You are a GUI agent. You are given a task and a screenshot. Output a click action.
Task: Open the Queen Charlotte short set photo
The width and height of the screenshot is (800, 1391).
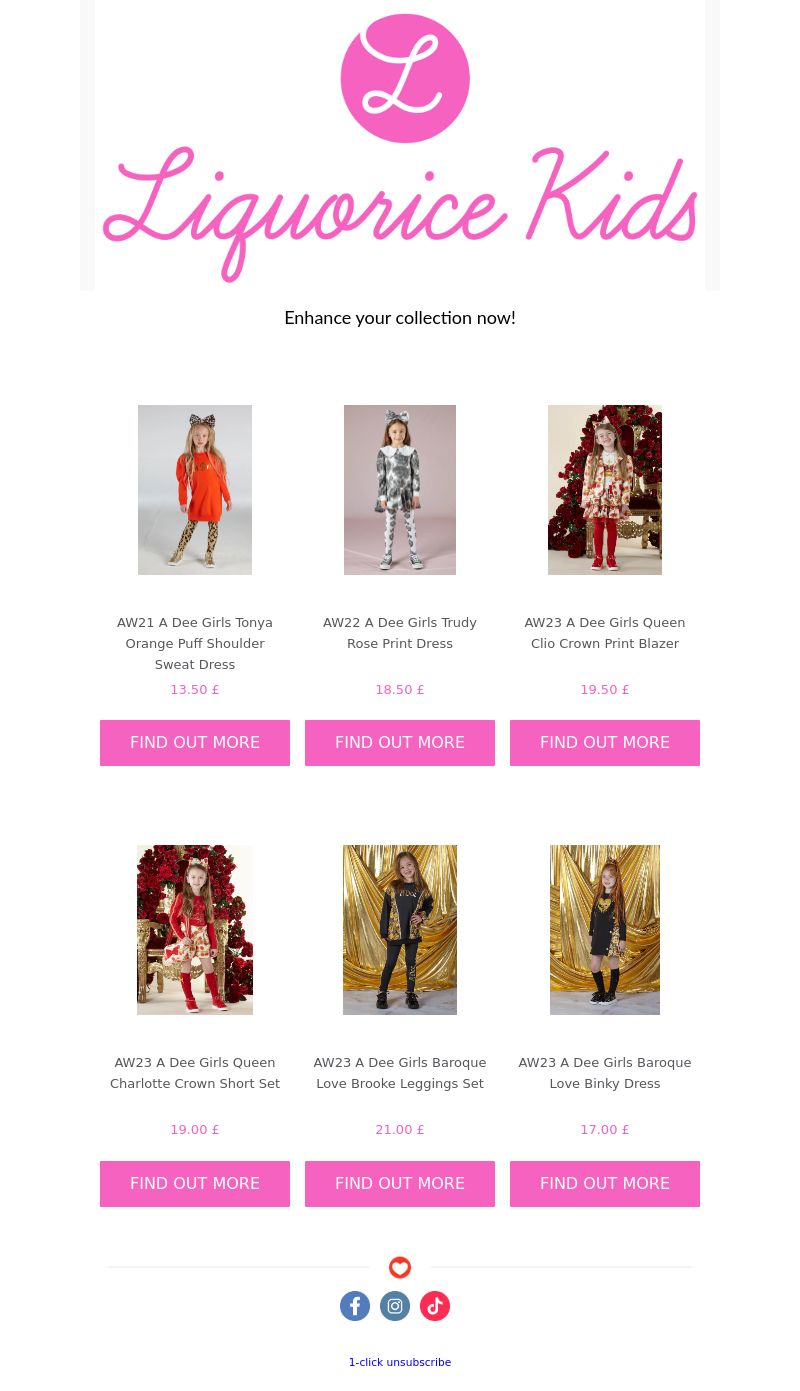195,930
